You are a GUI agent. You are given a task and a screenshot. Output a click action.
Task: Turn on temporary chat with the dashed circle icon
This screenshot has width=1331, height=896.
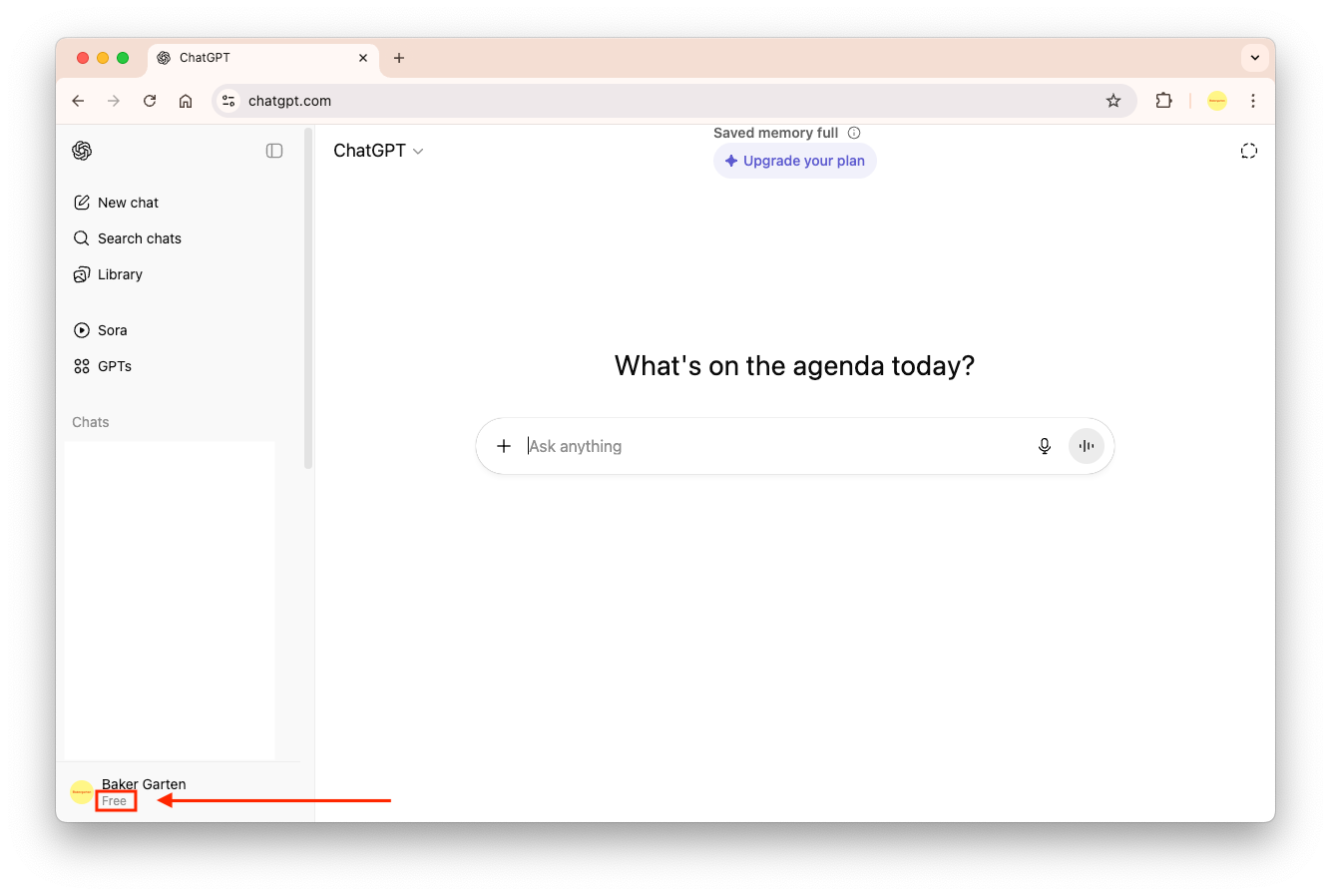[x=1248, y=151]
